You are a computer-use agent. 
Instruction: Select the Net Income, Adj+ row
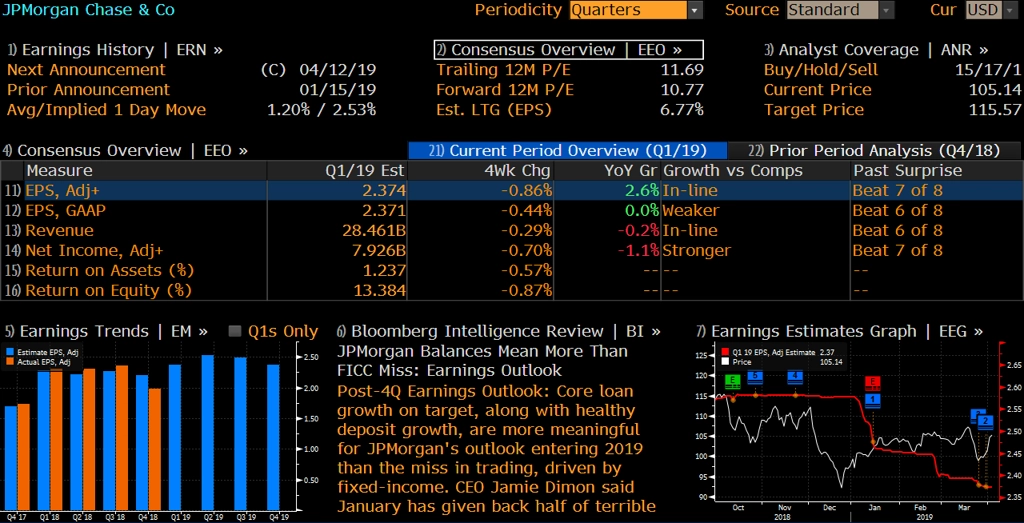point(512,251)
